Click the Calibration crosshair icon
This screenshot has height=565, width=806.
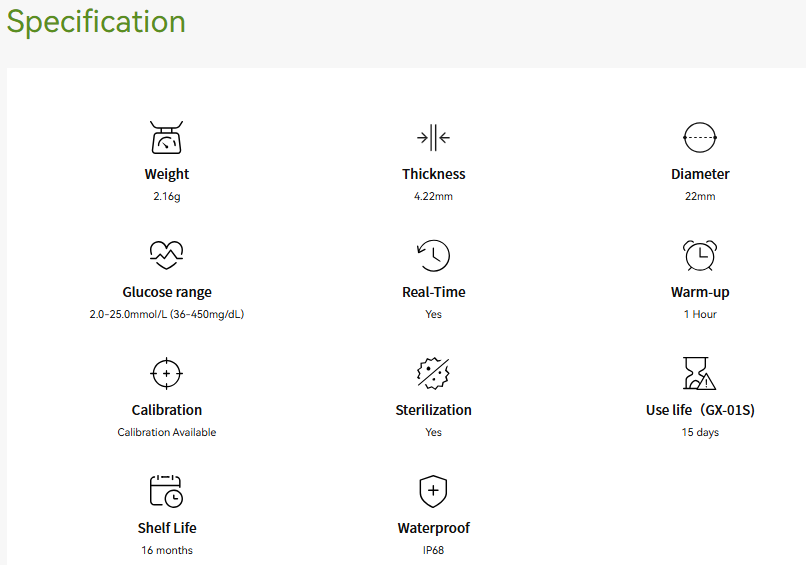pos(167,373)
